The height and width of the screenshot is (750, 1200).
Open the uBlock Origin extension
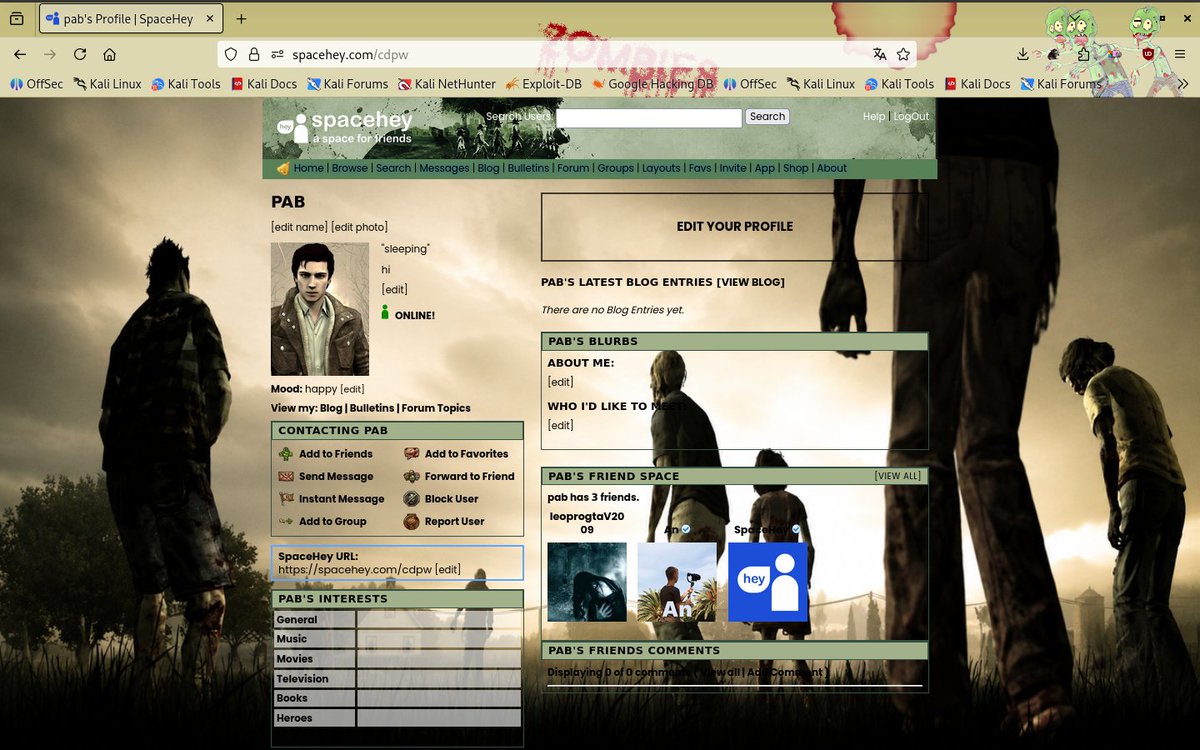1148,54
